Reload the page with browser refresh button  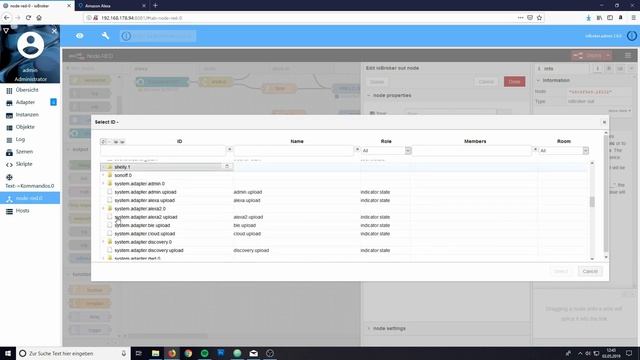[28, 18]
